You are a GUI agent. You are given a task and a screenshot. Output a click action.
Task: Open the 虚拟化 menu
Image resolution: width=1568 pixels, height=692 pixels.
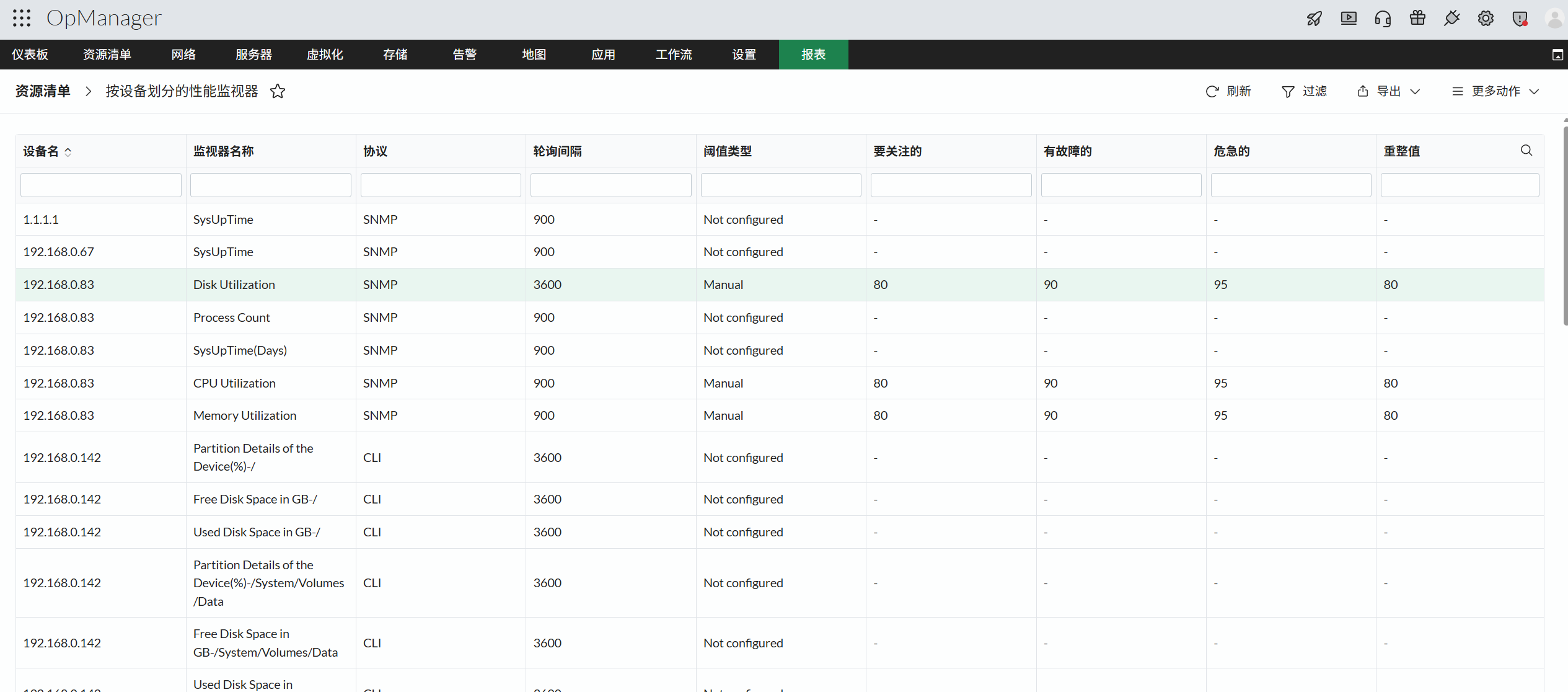[325, 55]
